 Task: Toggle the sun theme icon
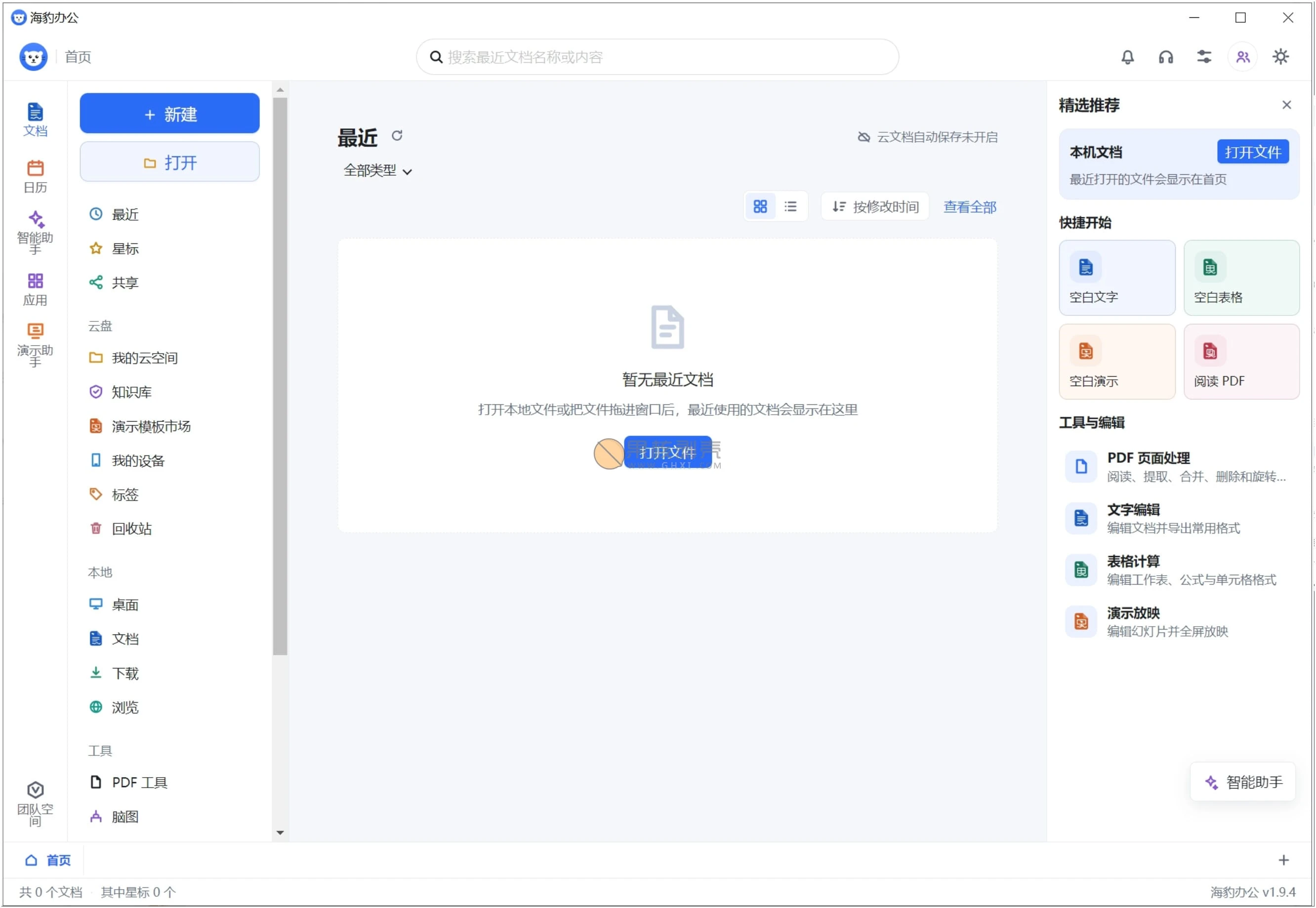1280,57
